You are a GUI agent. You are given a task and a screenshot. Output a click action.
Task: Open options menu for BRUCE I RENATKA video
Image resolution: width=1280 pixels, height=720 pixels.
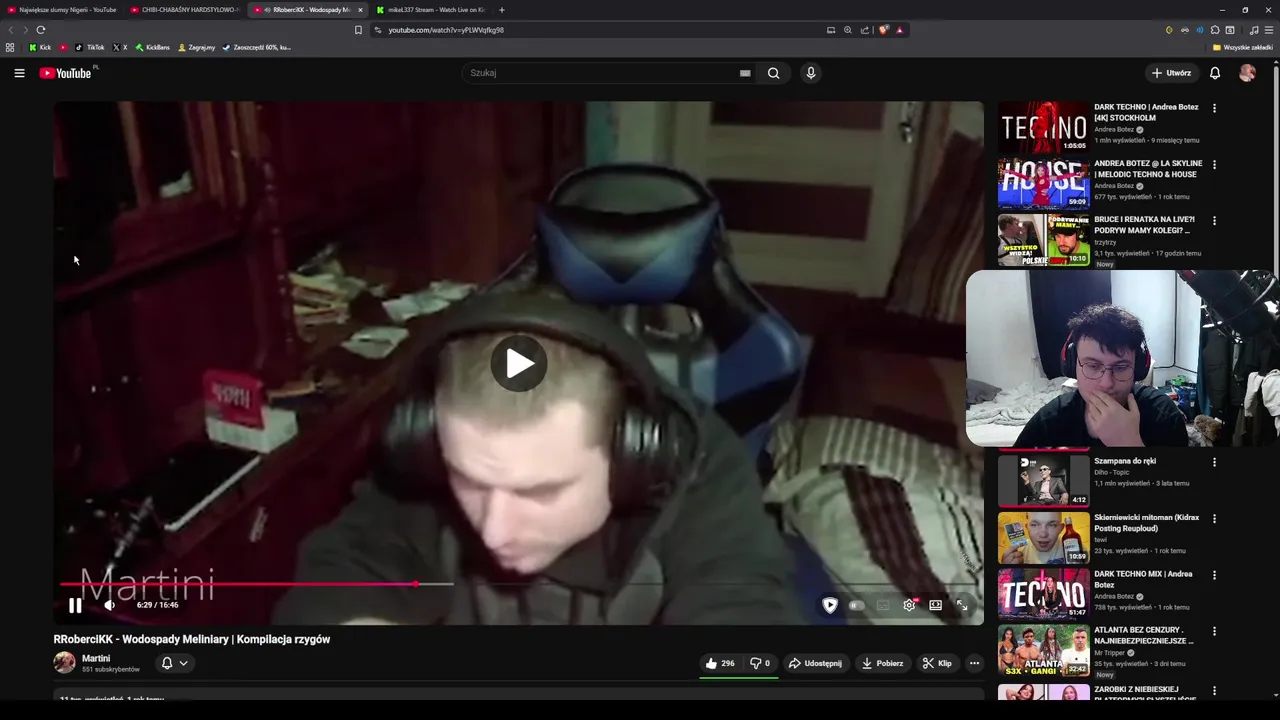coord(1214,221)
